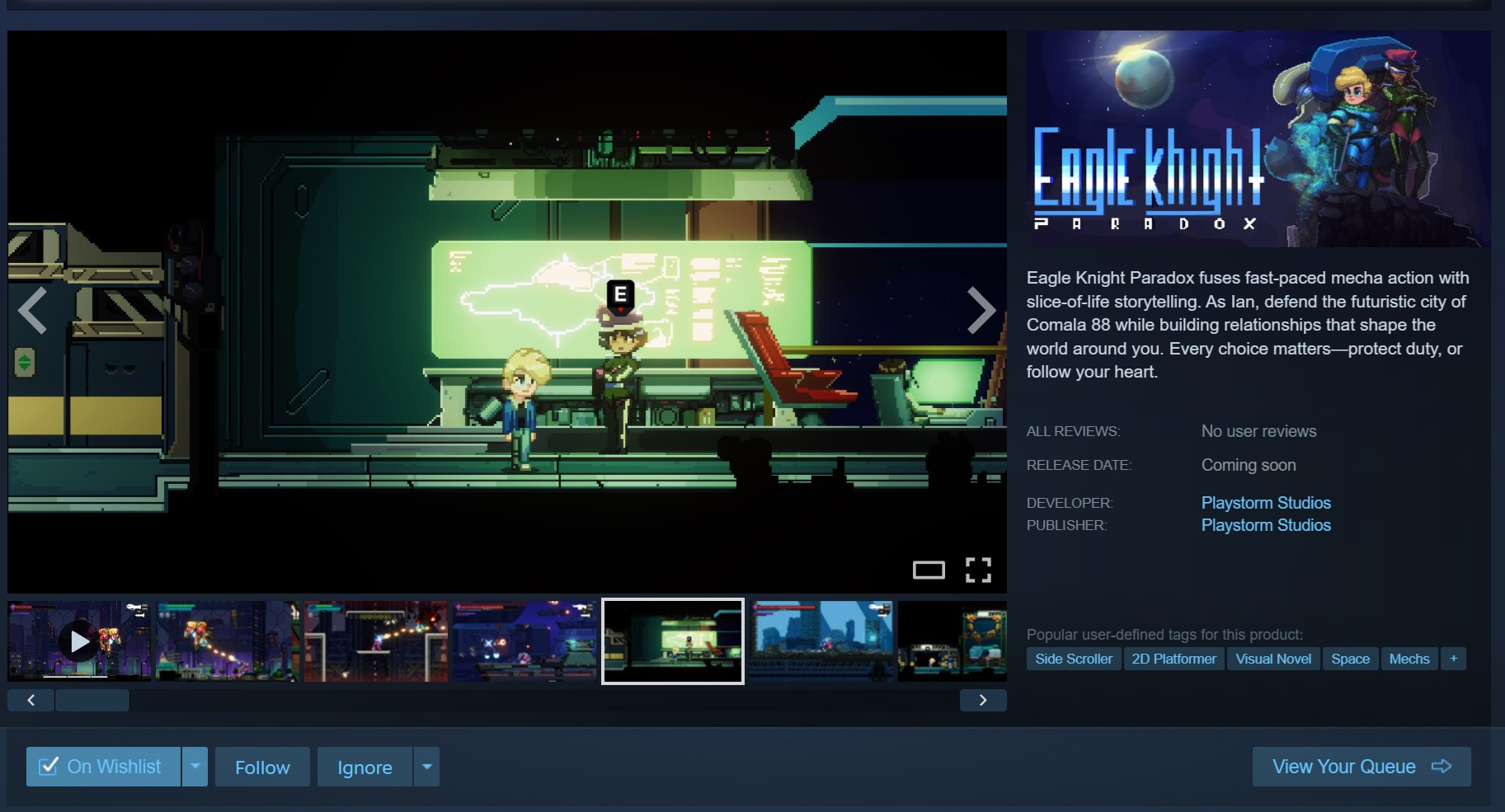Click the Eagle Knight Paradox header image
The image size is (1505, 812).
1258,138
